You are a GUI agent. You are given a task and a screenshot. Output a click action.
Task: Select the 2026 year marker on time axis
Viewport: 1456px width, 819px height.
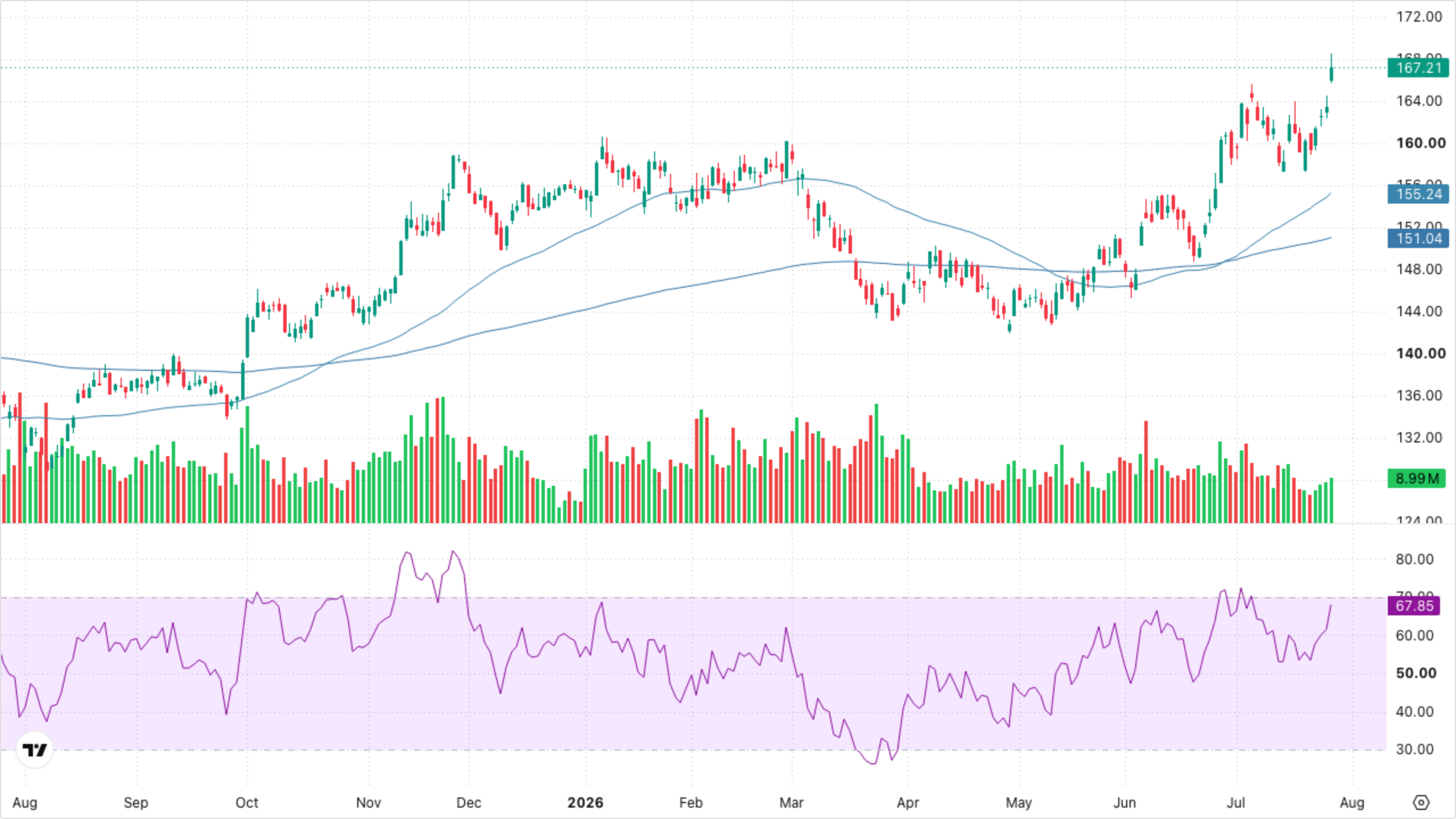tap(585, 803)
